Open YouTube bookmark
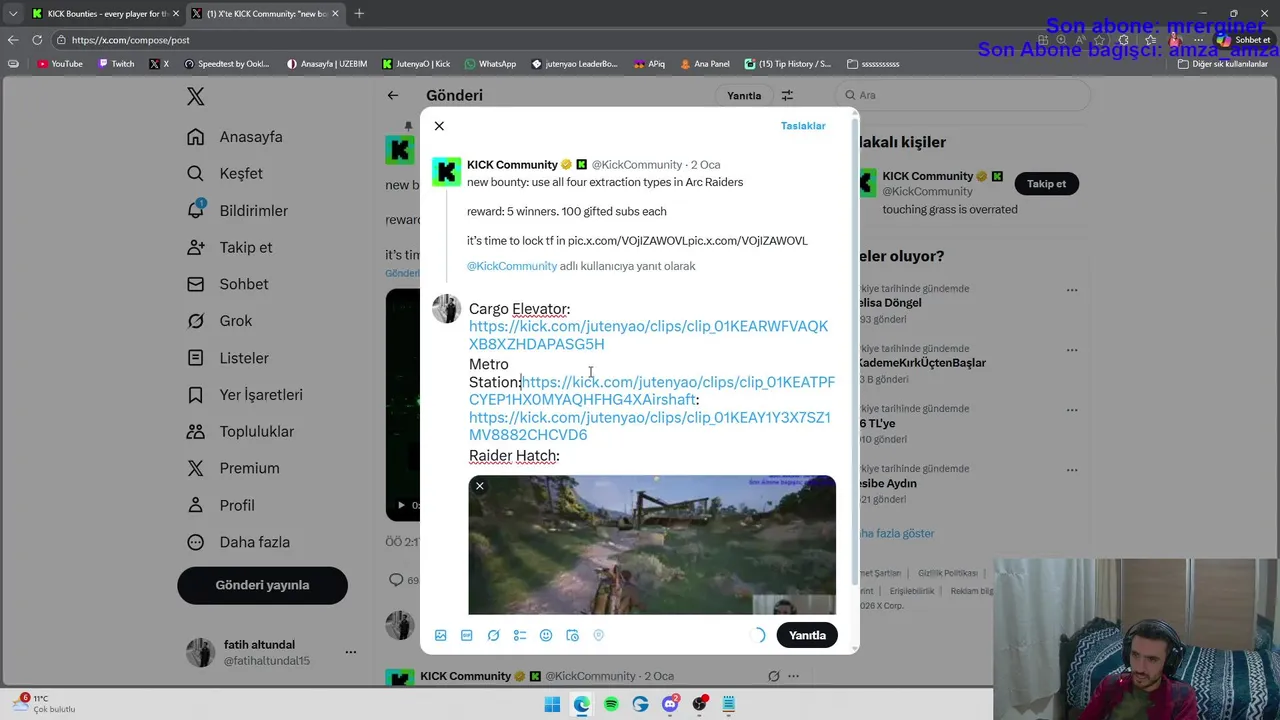The image size is (1280, 720). (x=59, y=64)
